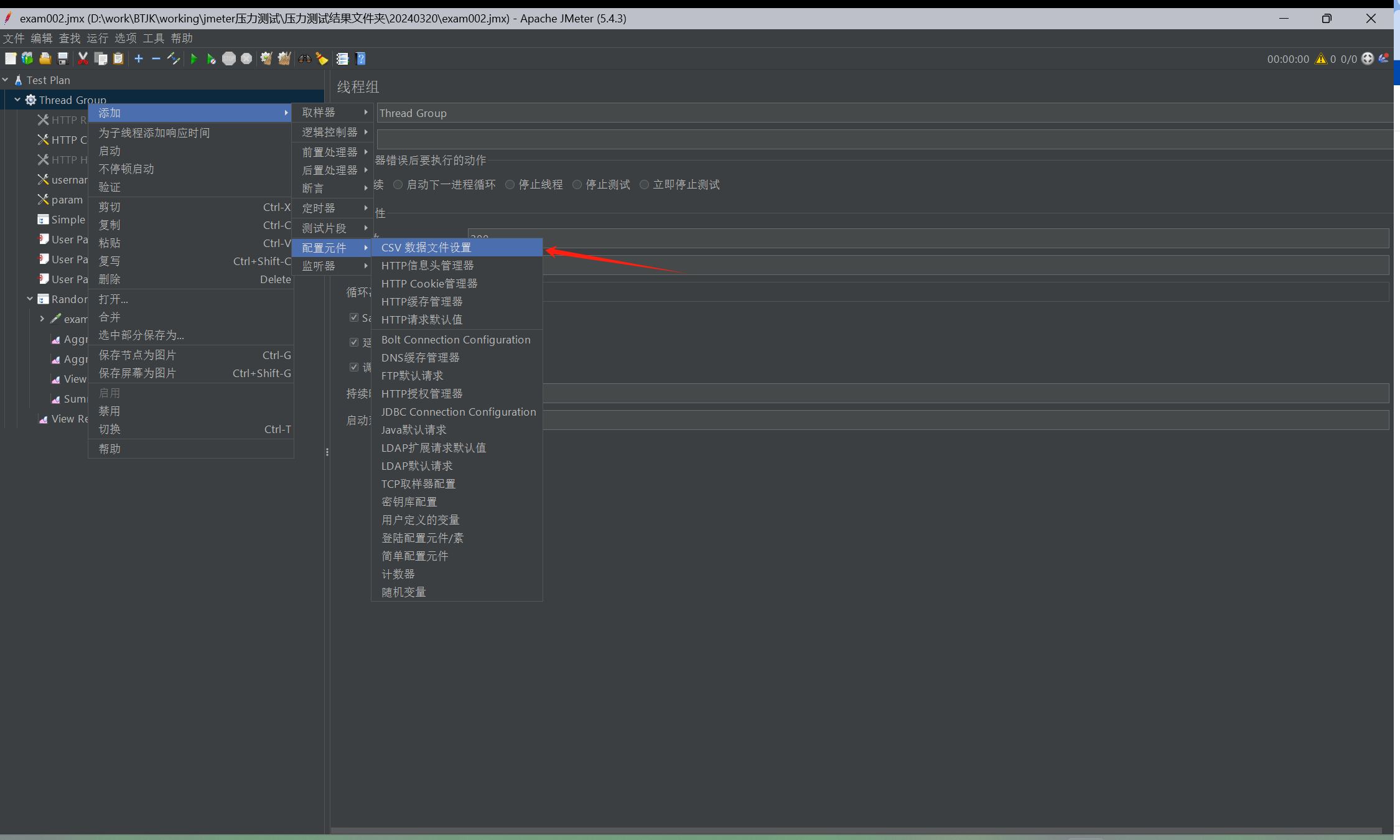Select the 立即停止测试 radio option
Viewport: 1400px width, 840px height.
pos(645,185)
